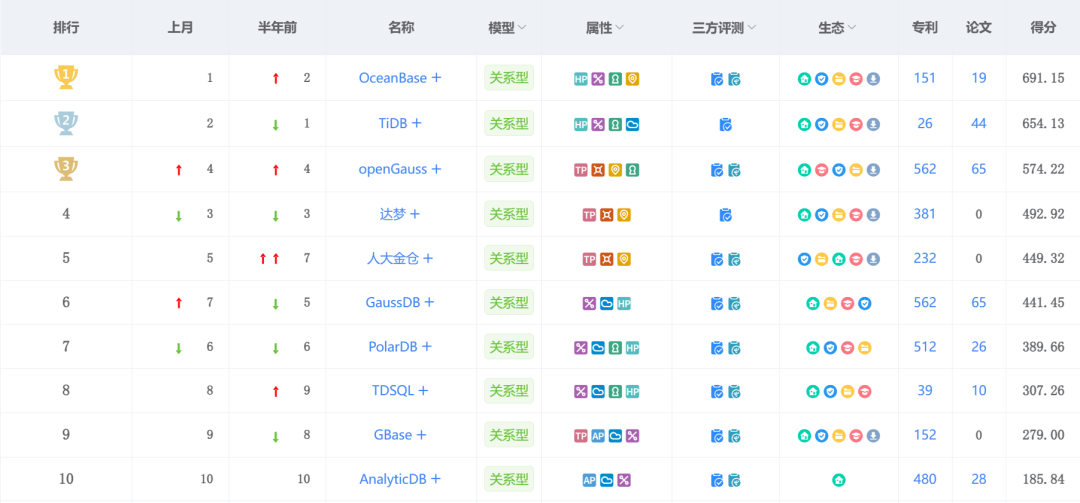The height and width of the screenshot is (503, 1080).
Task: Click the red graduation cap icon in the openGauss row
Action: point(821,170)
